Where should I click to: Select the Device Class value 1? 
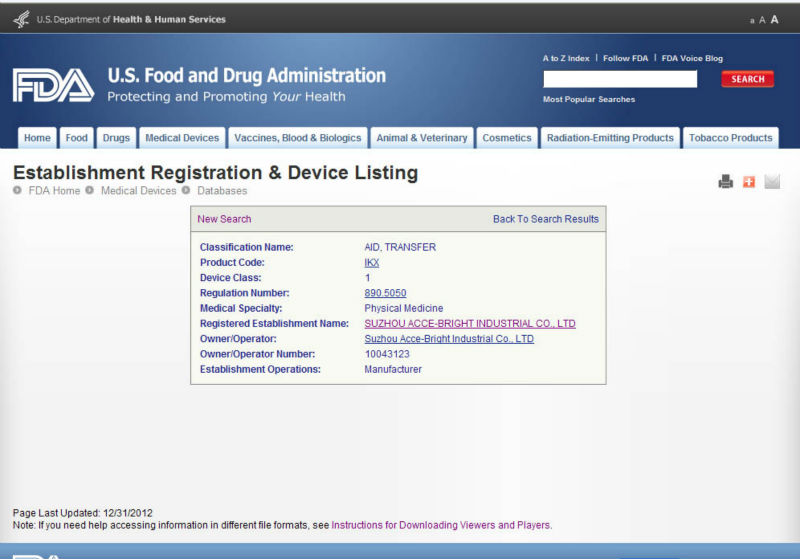[367, 278]
